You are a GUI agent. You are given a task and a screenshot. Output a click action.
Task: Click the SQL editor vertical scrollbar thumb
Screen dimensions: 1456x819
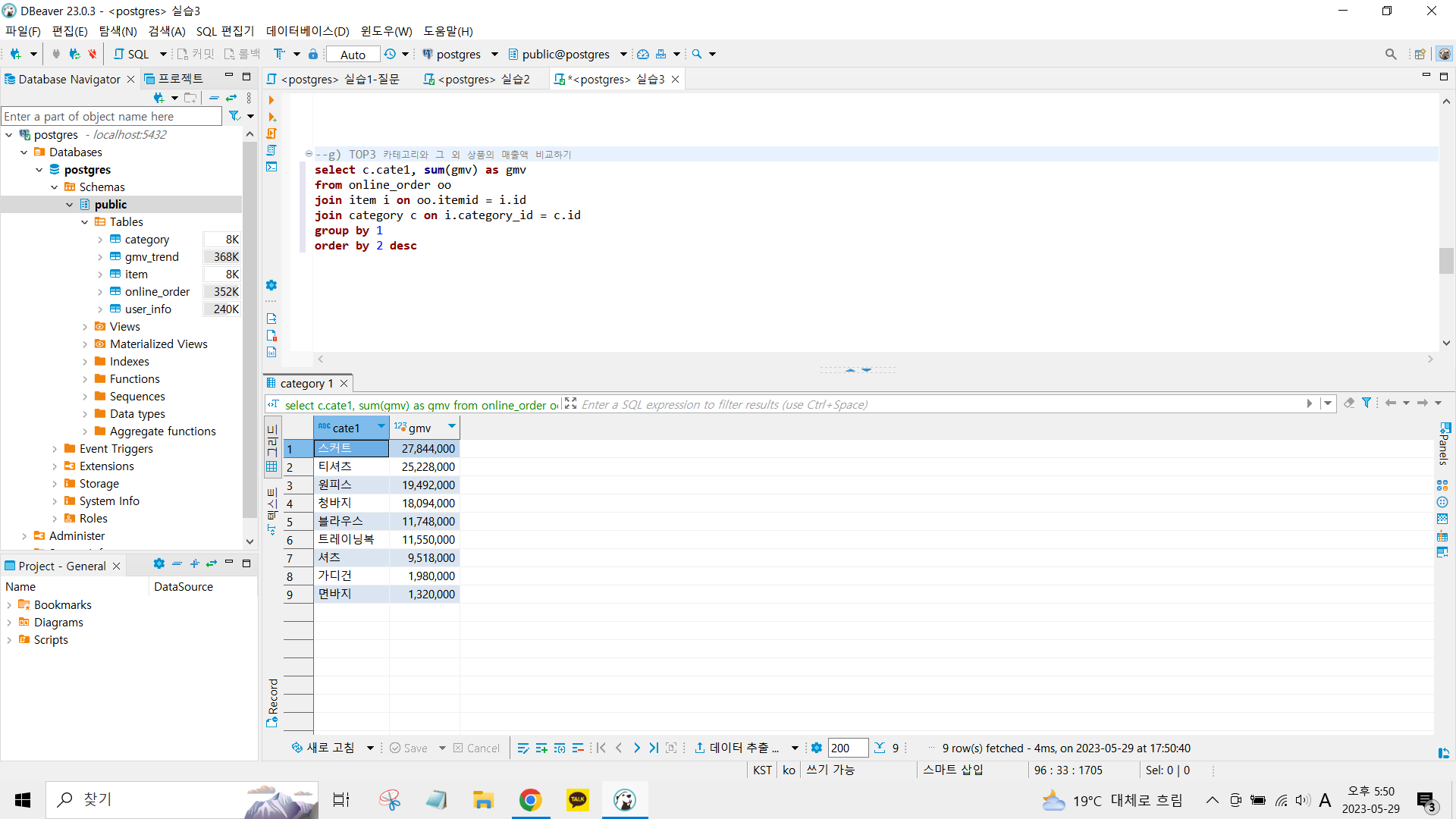(x=1446, y=260)
